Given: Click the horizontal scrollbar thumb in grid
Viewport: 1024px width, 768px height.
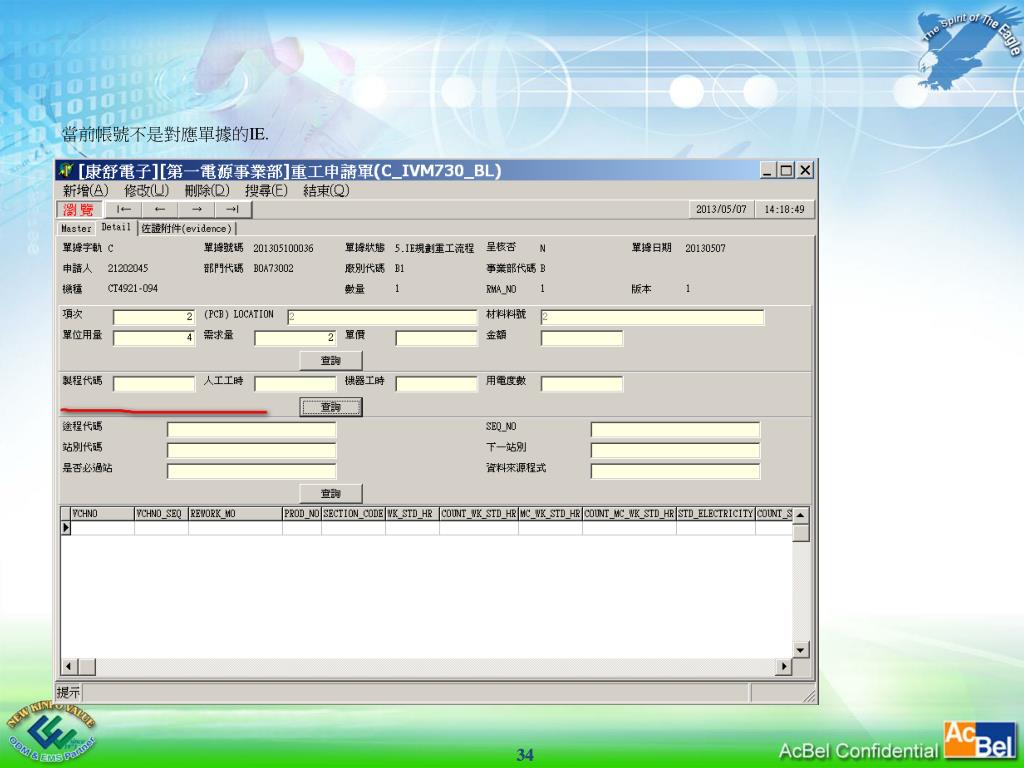Looking at the screenshot, I should pyautogui.click(x=87, y=667).
